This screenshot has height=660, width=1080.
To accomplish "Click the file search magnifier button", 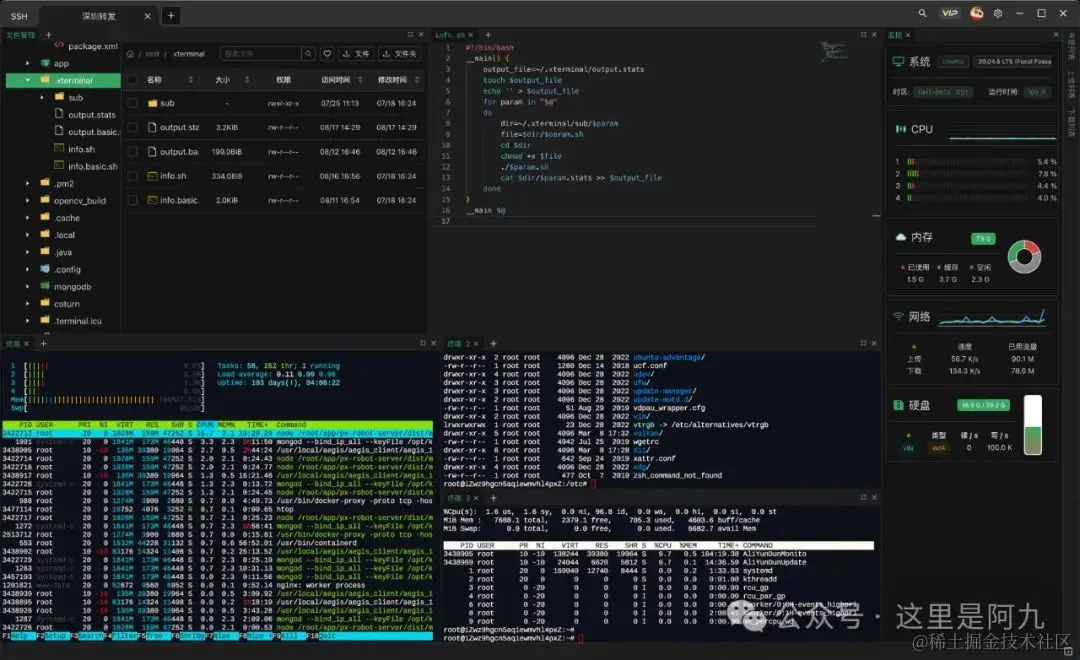I will pyautogui.click(x=308, y=54).
